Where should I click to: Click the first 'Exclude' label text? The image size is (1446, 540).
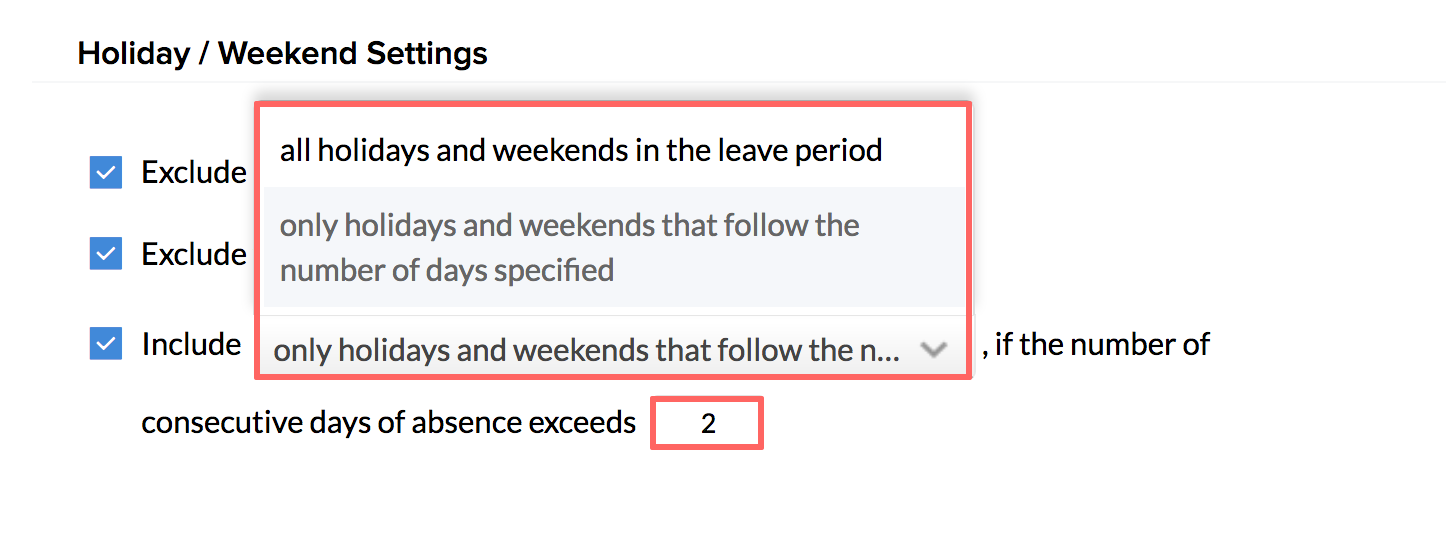[193, 172]
